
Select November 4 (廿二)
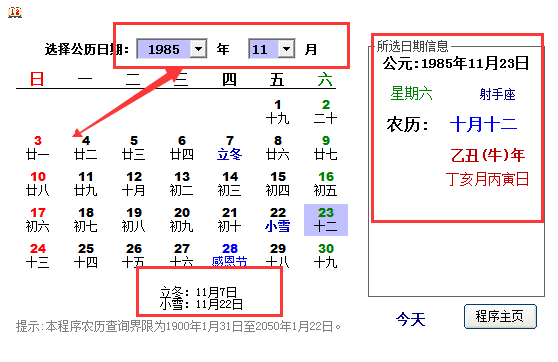click(85, 148)
